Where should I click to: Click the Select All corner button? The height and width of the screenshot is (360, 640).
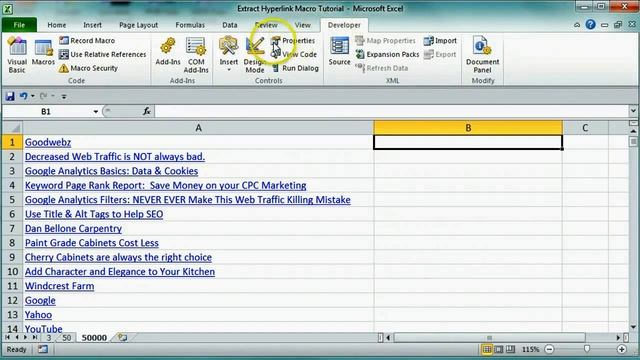coord(12,128)
